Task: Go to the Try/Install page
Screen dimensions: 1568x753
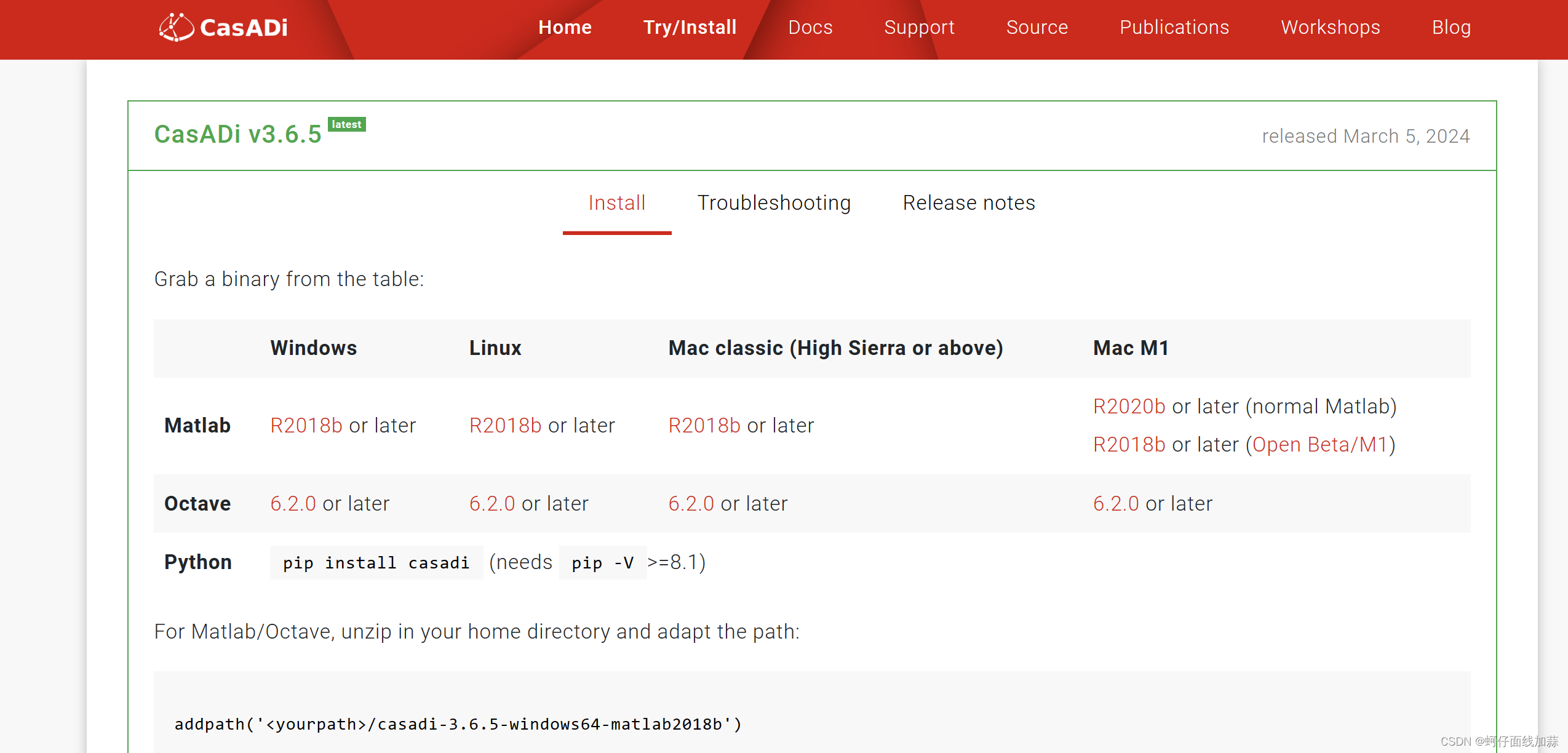Action: click(x=690, y=27)
